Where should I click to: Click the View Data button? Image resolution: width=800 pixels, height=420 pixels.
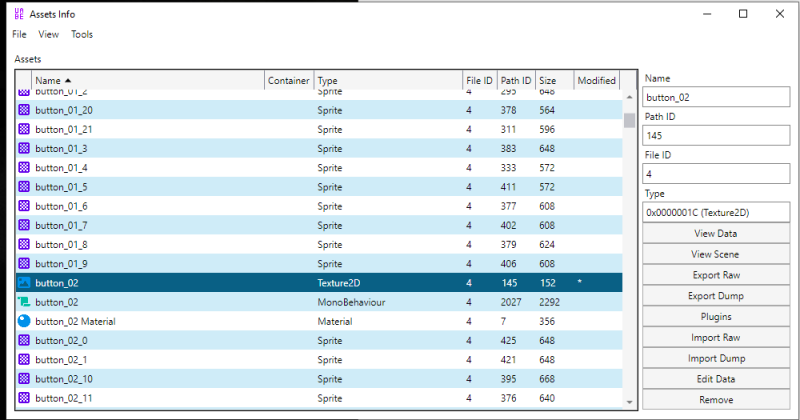[716, 233]
